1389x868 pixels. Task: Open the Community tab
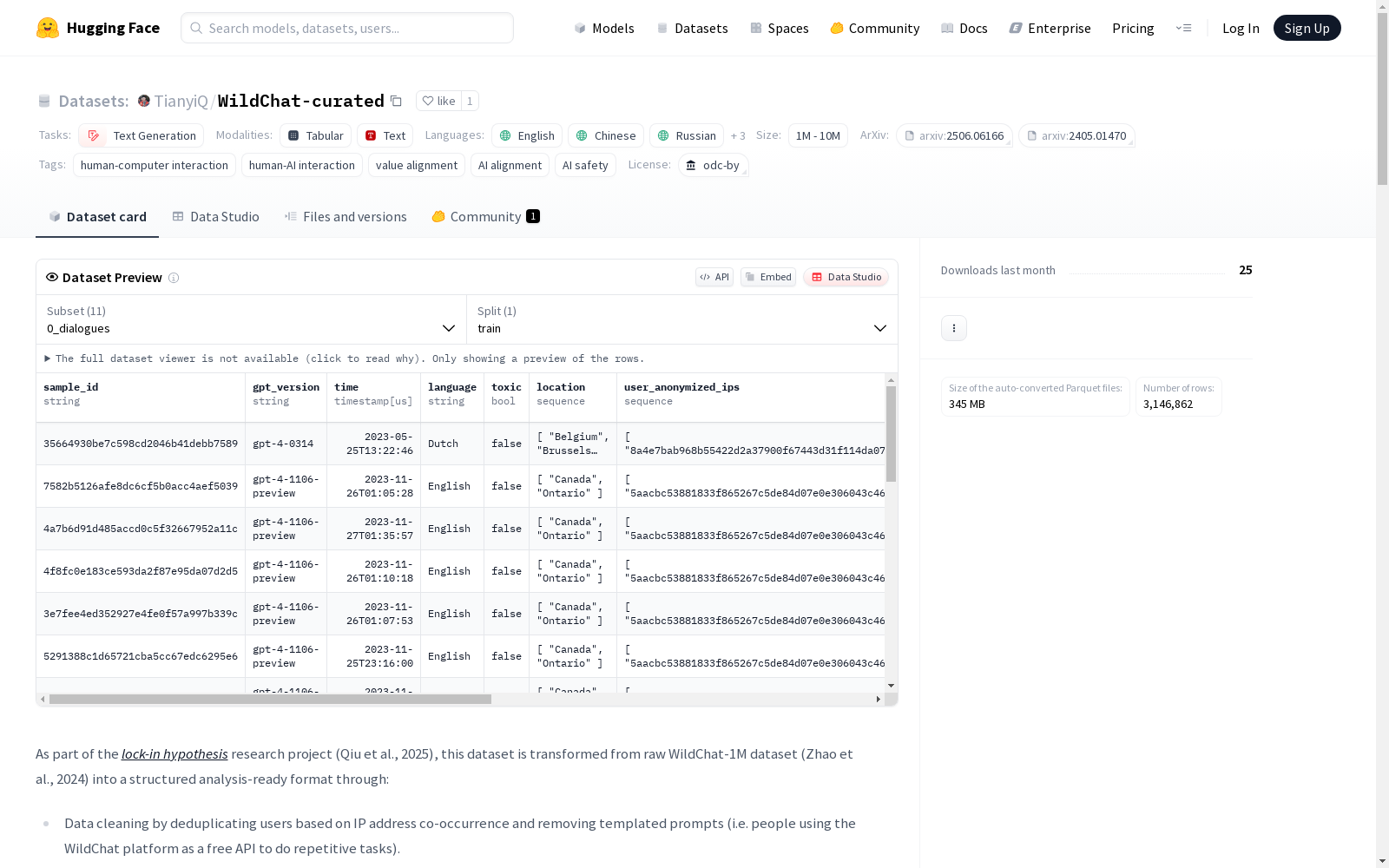(485, 217)
